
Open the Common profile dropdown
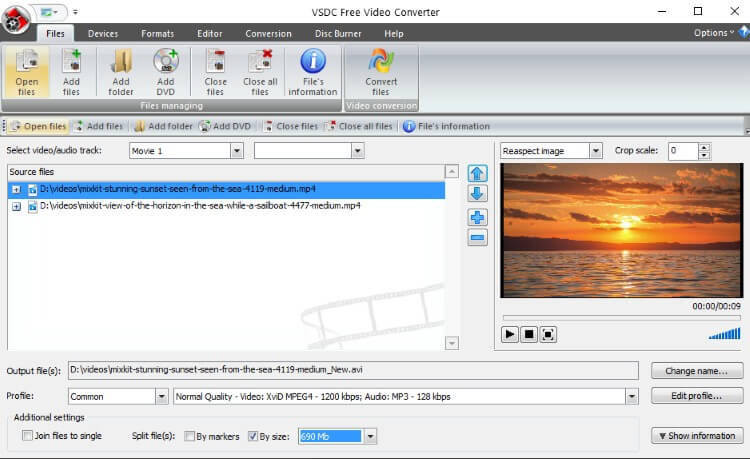[x=162, y=396]
